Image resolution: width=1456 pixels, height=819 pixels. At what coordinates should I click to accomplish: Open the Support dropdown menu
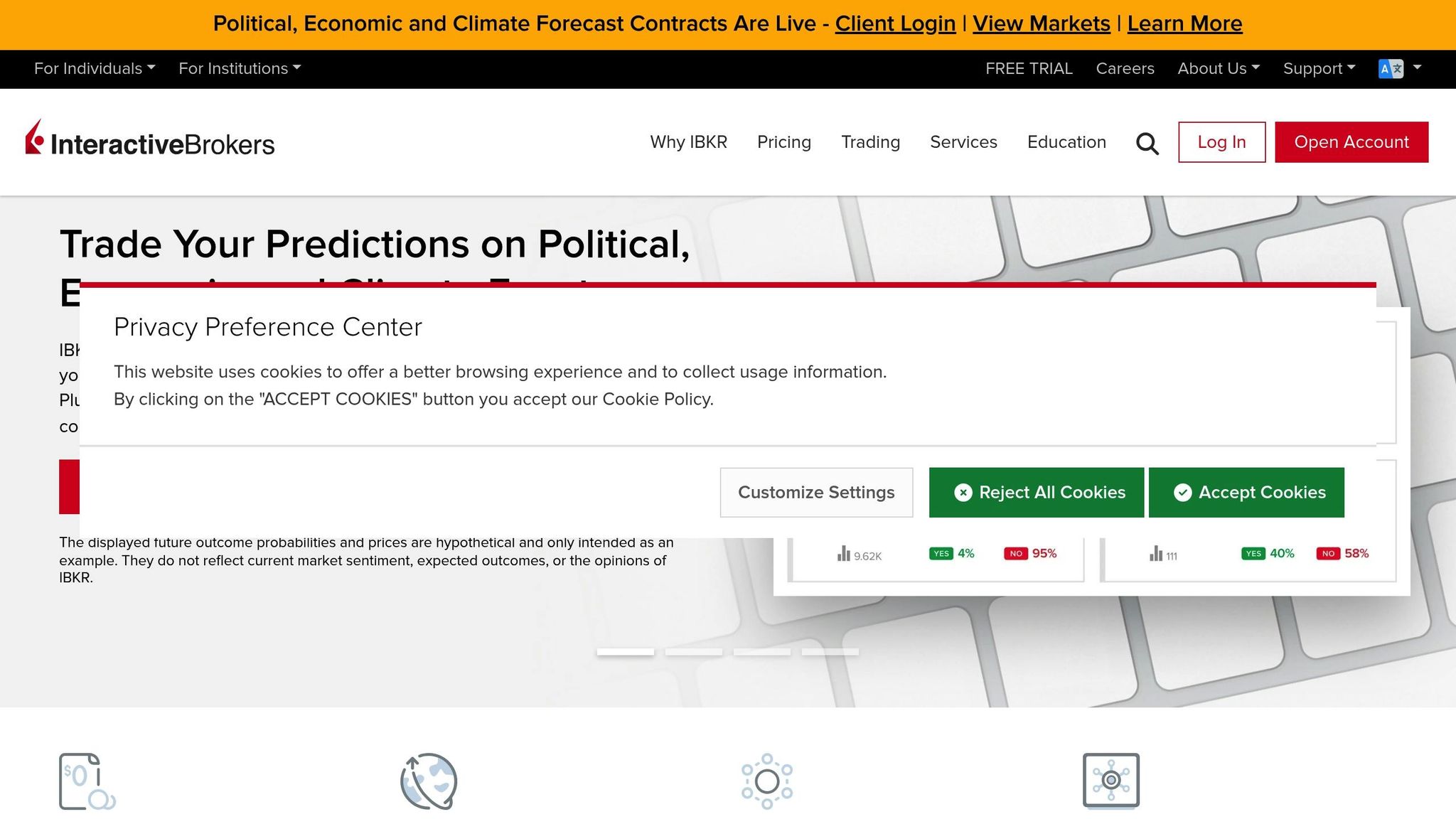point(1319,68)
